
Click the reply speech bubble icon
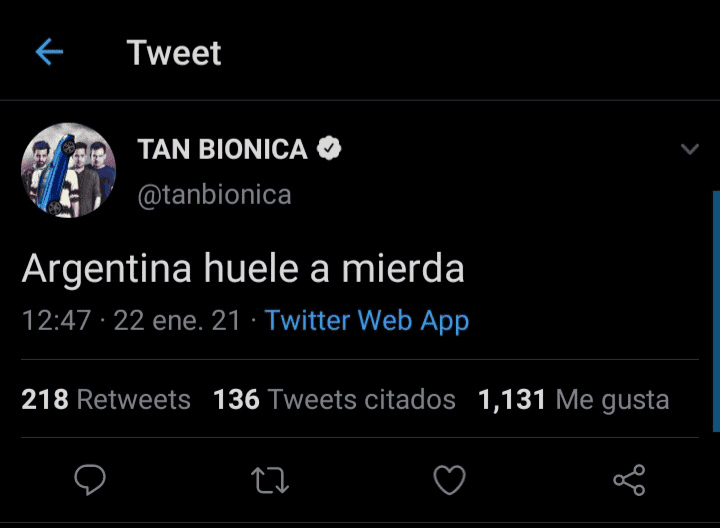point(91,481)
